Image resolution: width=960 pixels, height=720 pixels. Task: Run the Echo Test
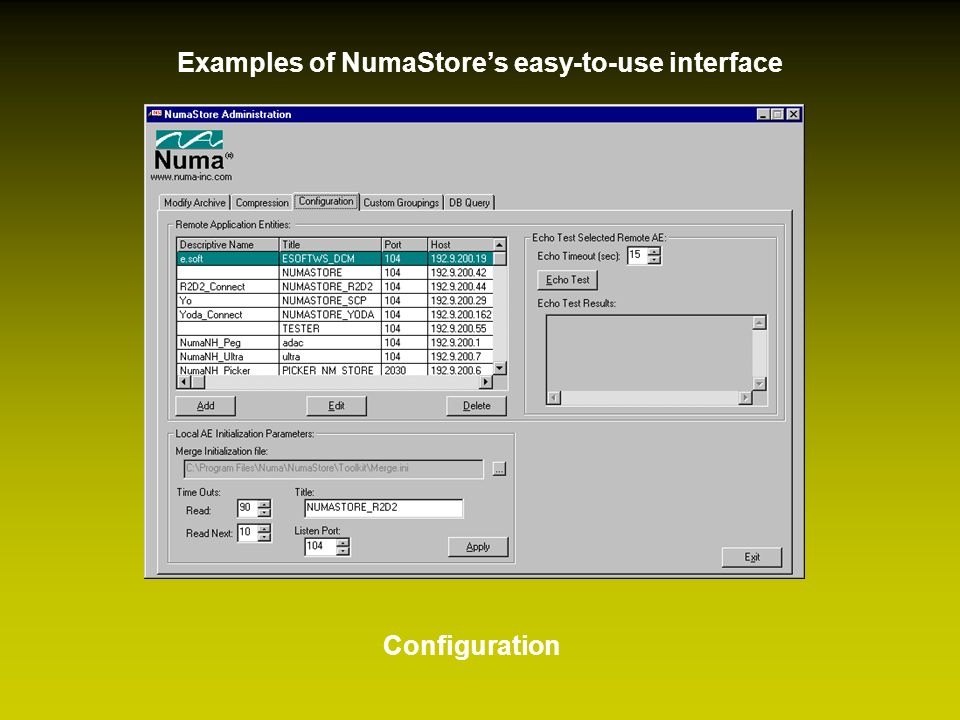(x=568, y=280)
